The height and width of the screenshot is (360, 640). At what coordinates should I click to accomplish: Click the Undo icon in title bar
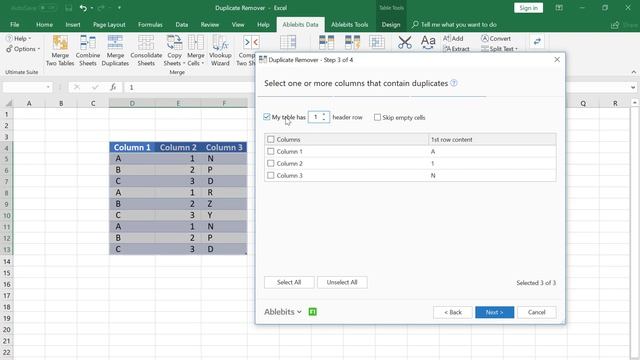[83, 8]
